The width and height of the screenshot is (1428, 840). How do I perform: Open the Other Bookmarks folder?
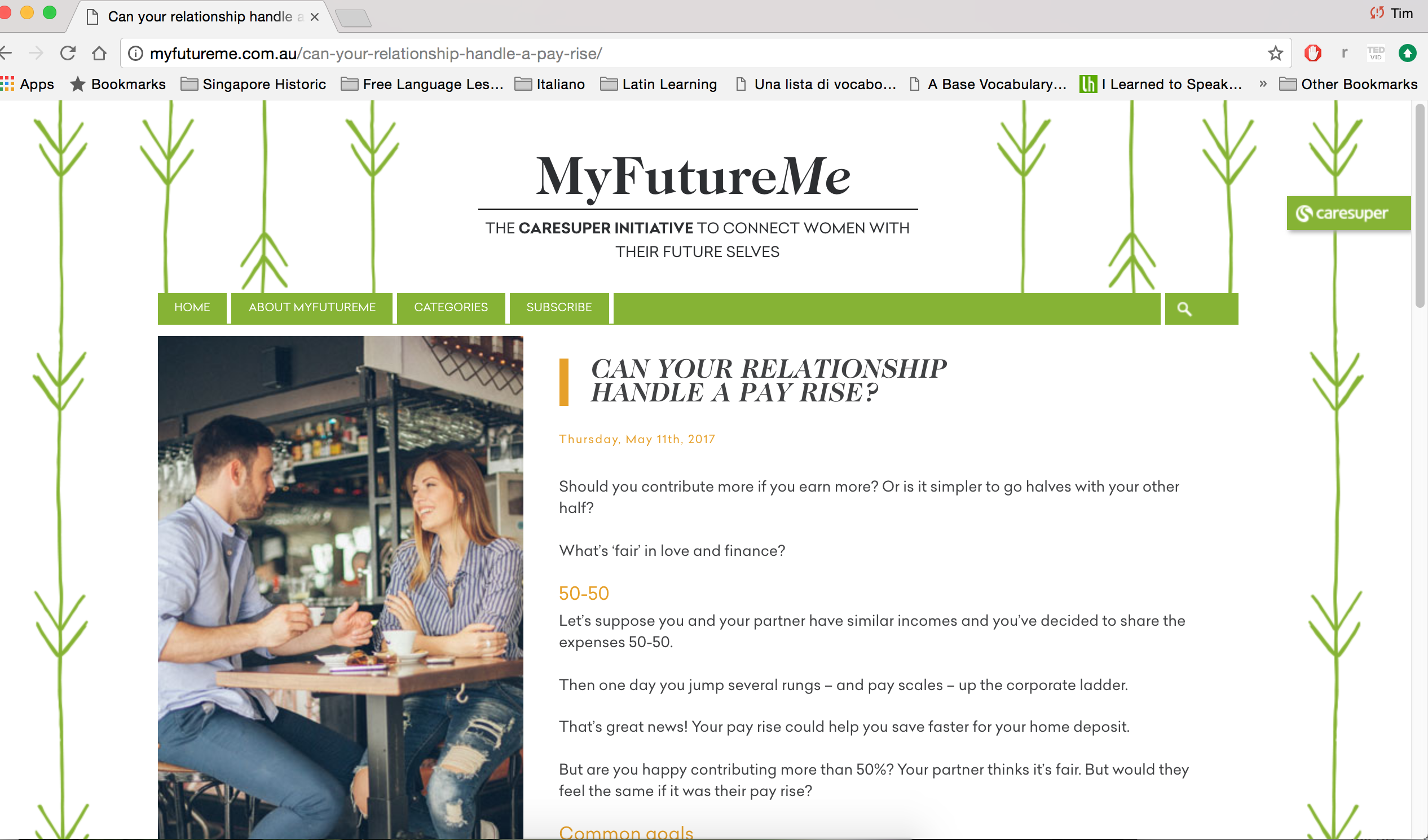pyautogui.click(x=1348, y=84)
